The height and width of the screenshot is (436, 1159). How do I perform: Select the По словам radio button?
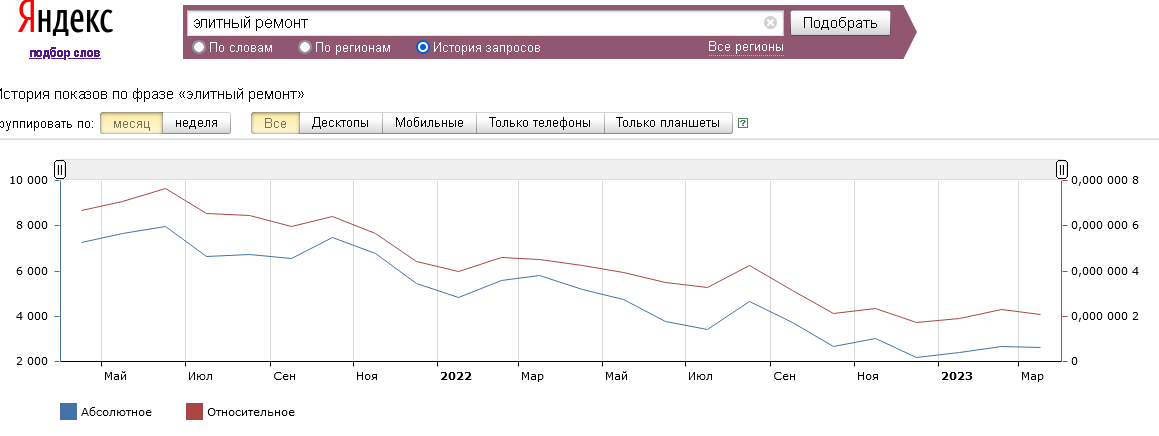tap(199, 47)
